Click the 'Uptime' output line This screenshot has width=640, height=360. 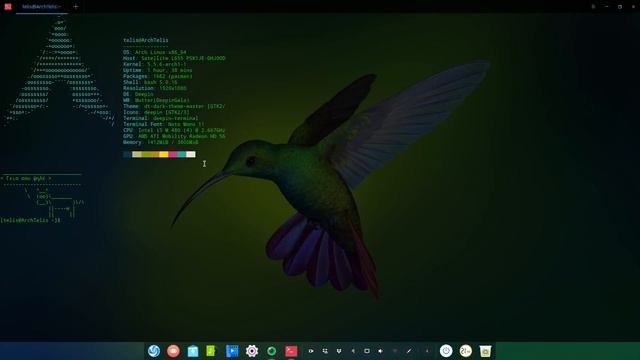point(158,70)
